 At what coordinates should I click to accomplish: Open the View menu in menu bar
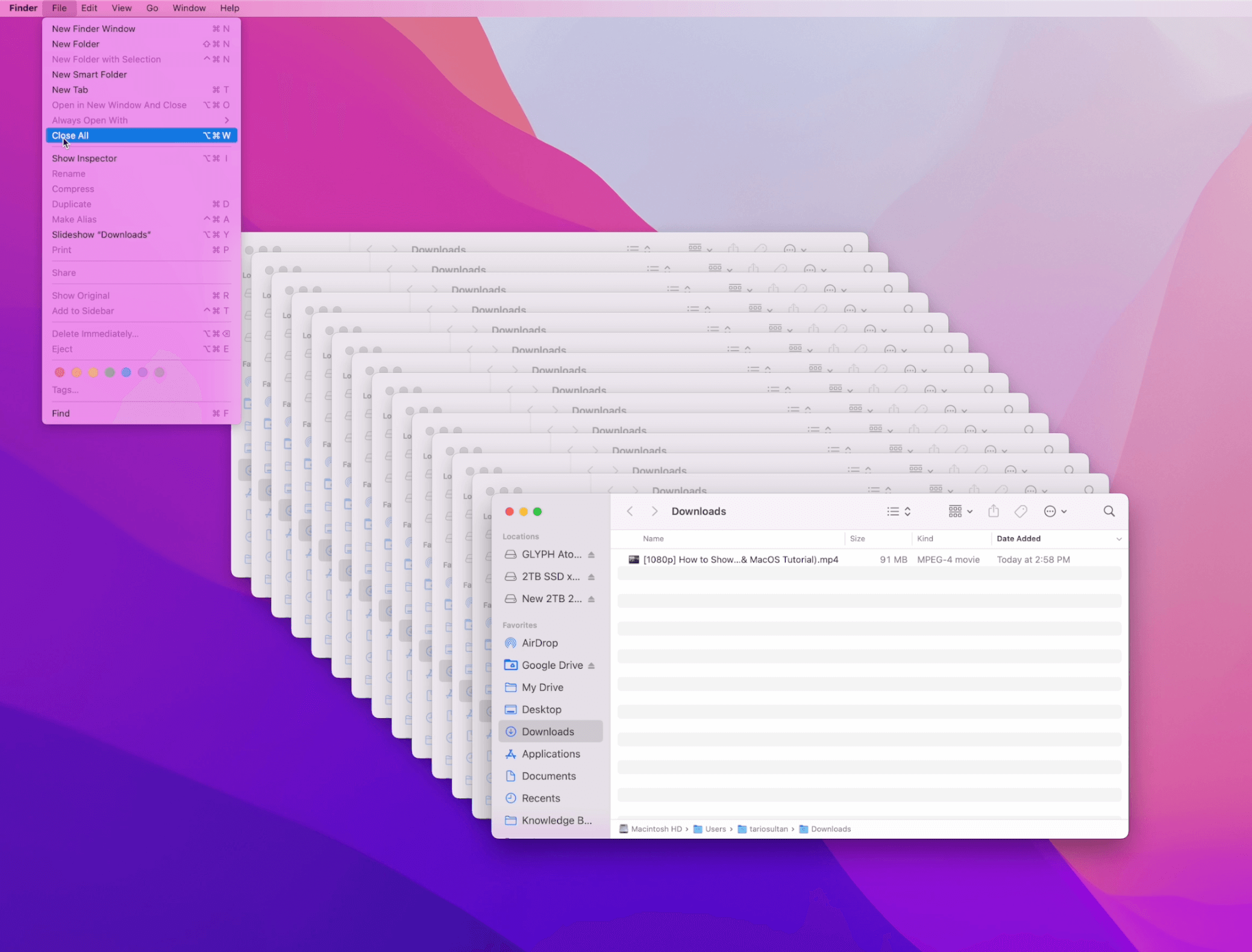[x=121, y=8]
